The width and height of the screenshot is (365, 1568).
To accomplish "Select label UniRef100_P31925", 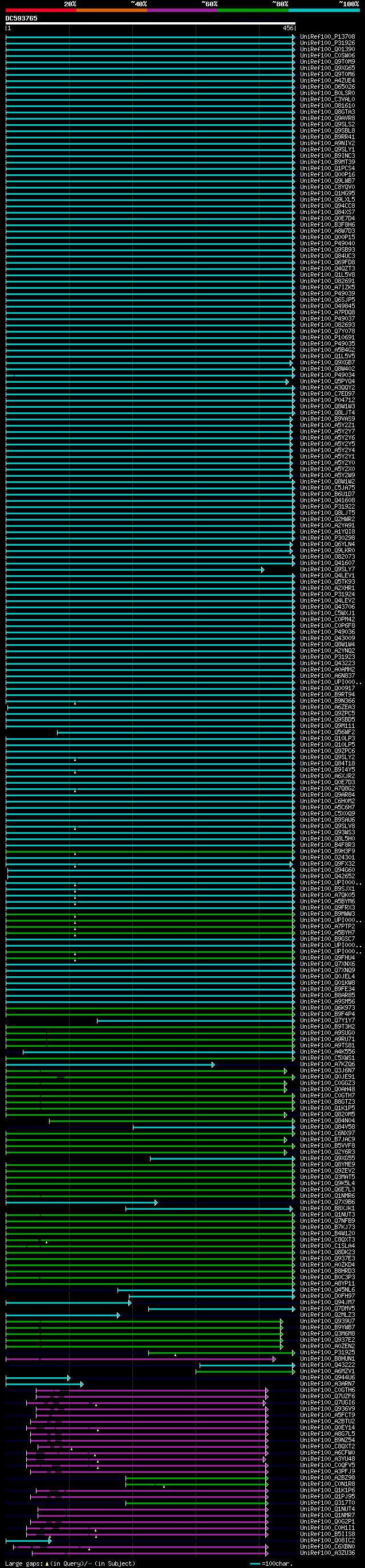I will click(x=327, y=1353).
